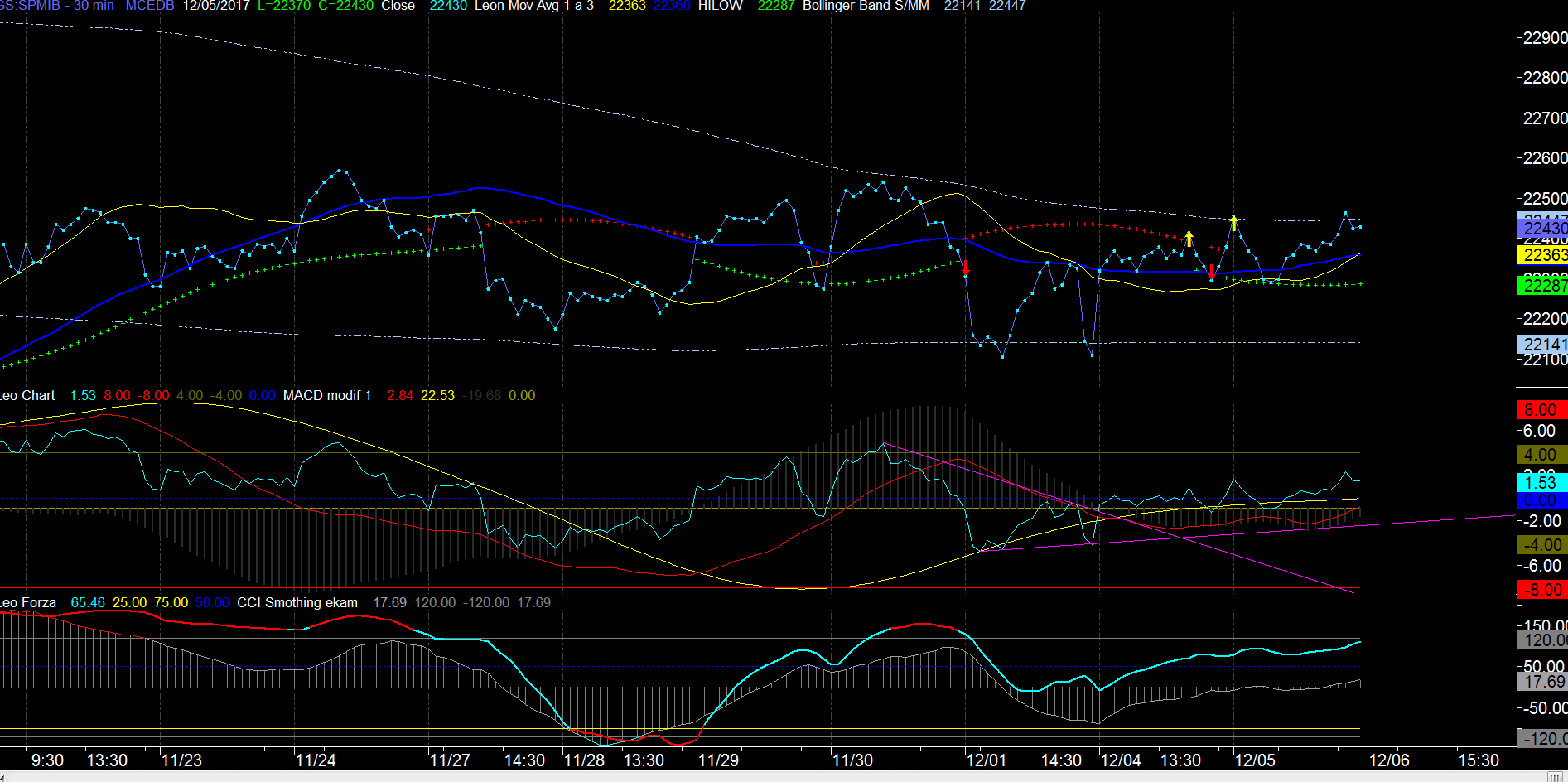
Task: Click the -6.00 MACD axis label
Action: pos(1541,566)
